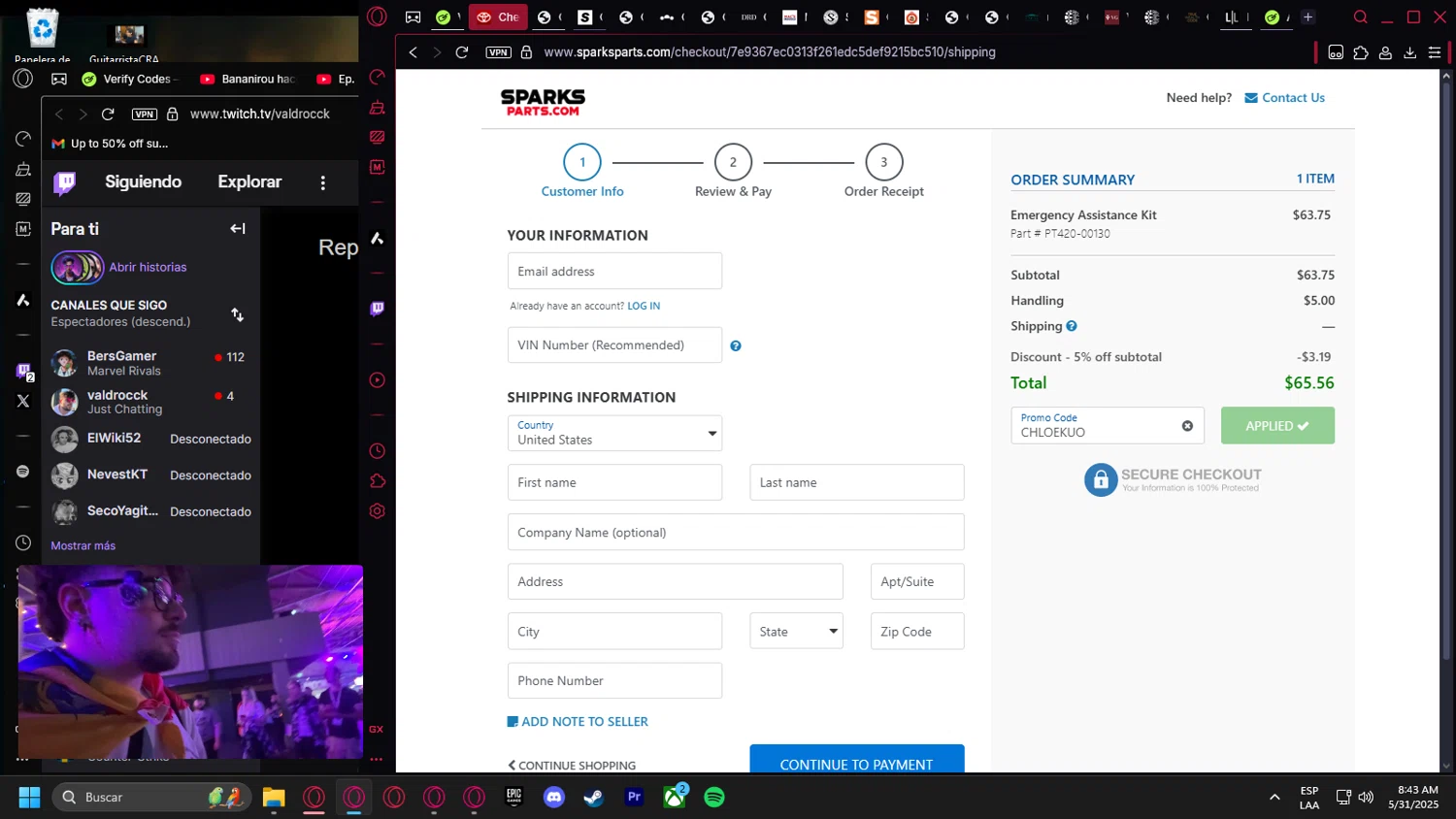Open Explorar in Twitch panel
The width and height of the screenshot is (1456, 819).
tap(249, 182)
